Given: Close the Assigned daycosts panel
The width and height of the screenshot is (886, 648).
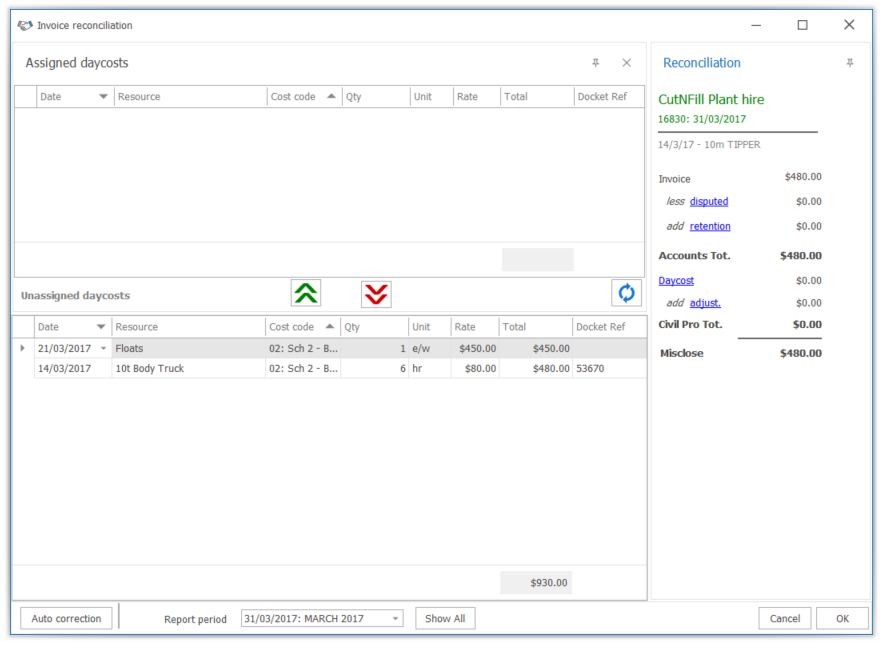Looking at the screenshot, I should click(x=627, y=63).
